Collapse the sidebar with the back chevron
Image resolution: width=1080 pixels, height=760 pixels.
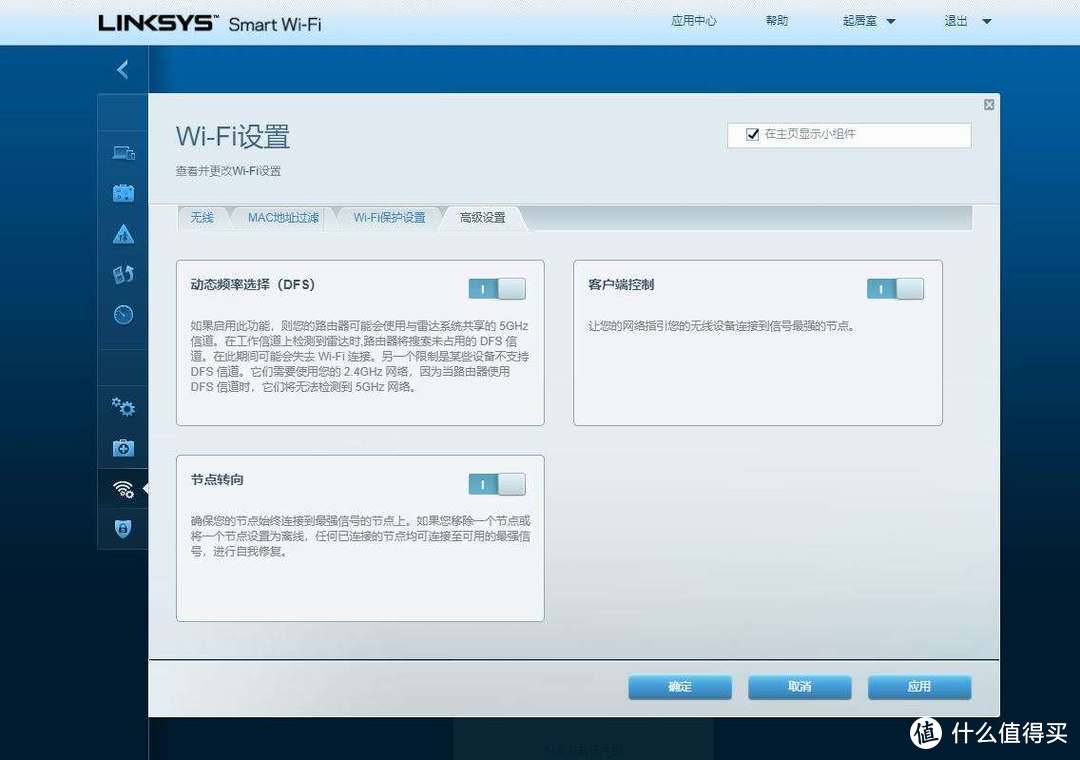pyautogui.click(x=122, y=68)
